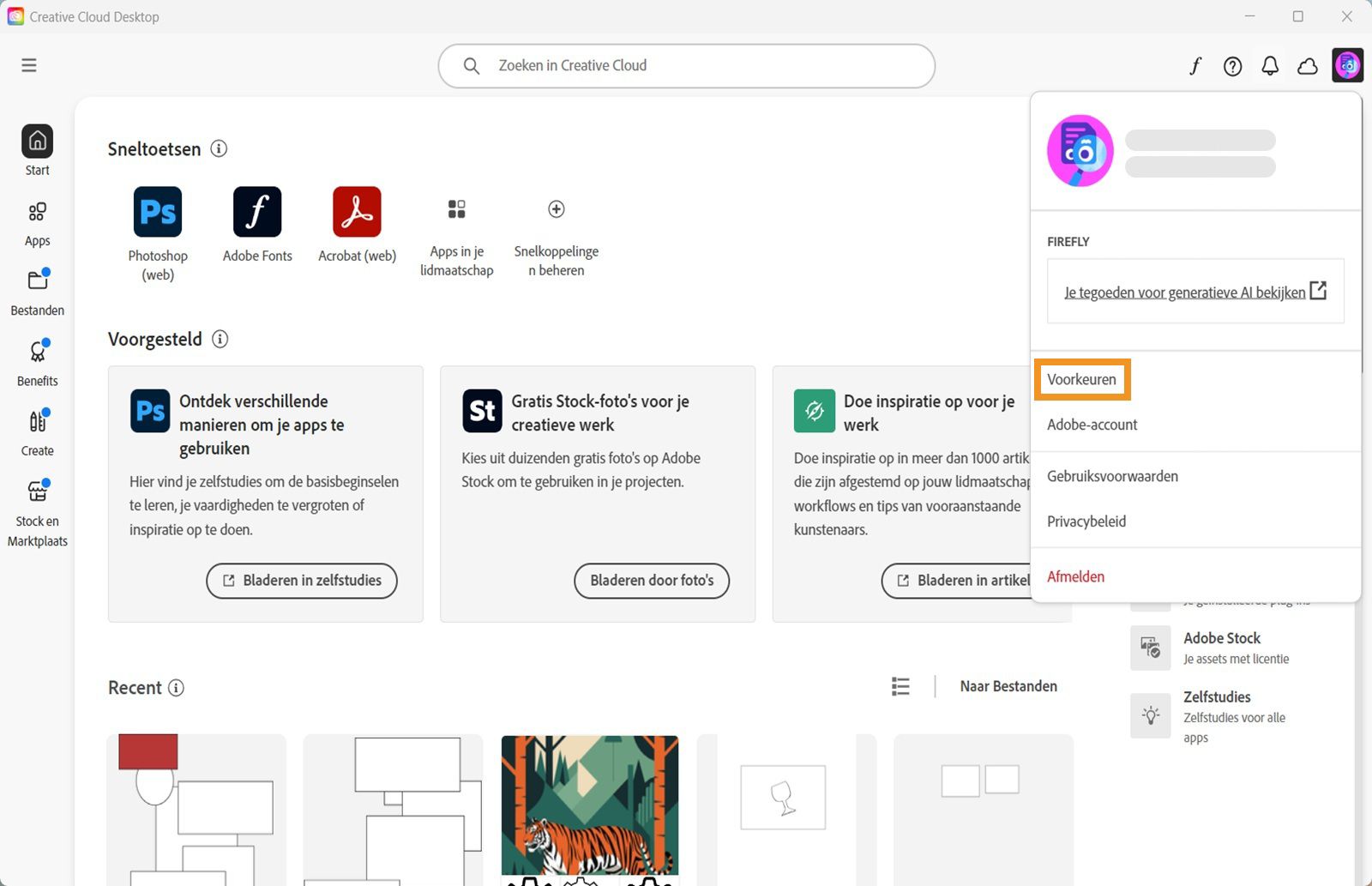The height and width of the screenshot is (886, 1372).
Task: Select Start in the left sidebar
Action: (x=36, y=148)
